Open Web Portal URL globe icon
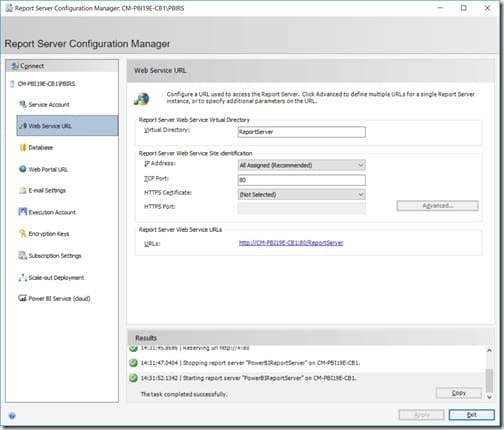The width and height of the screenshot is (504, 430). click(23, 169)
